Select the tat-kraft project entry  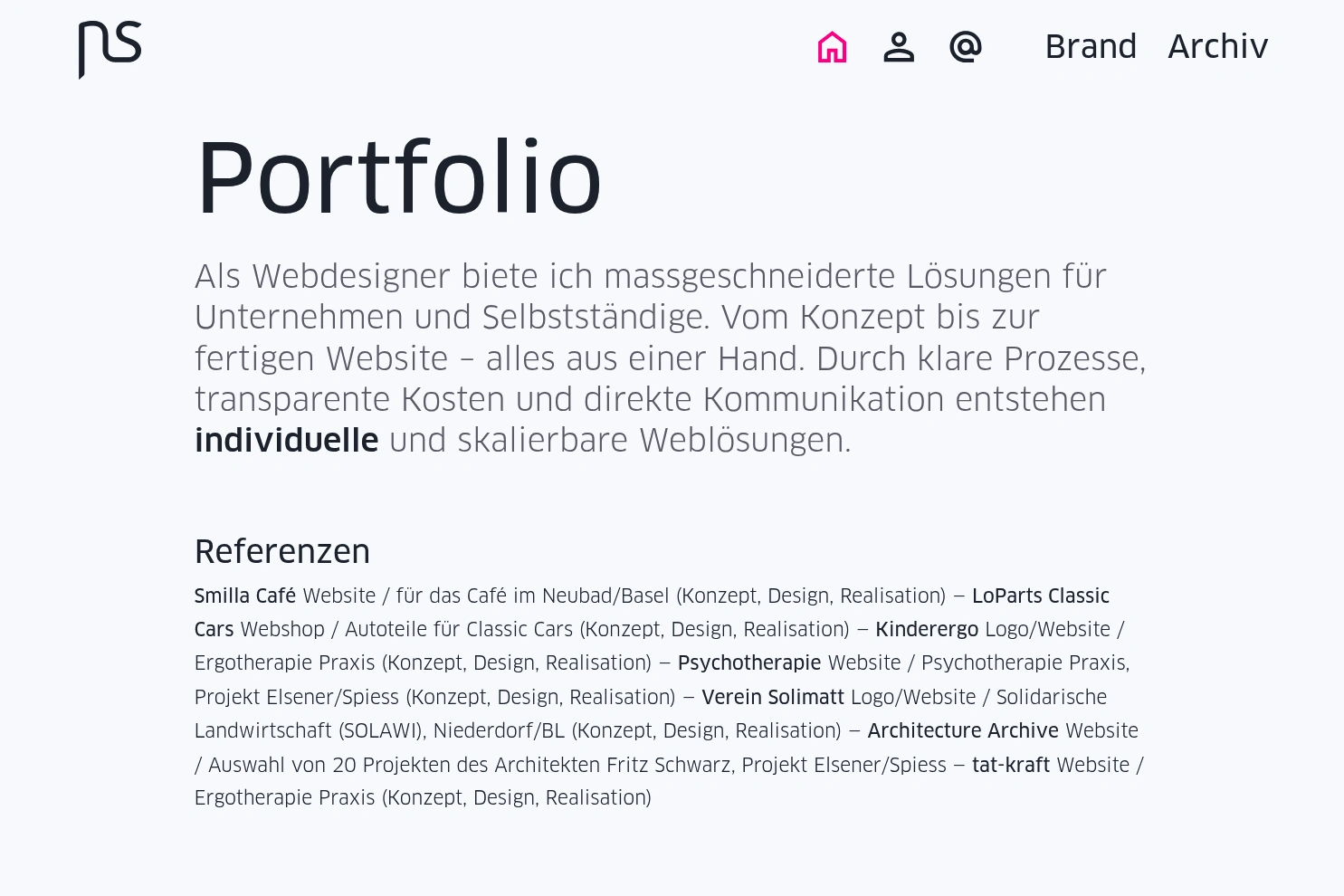(x=1011, y=765)
